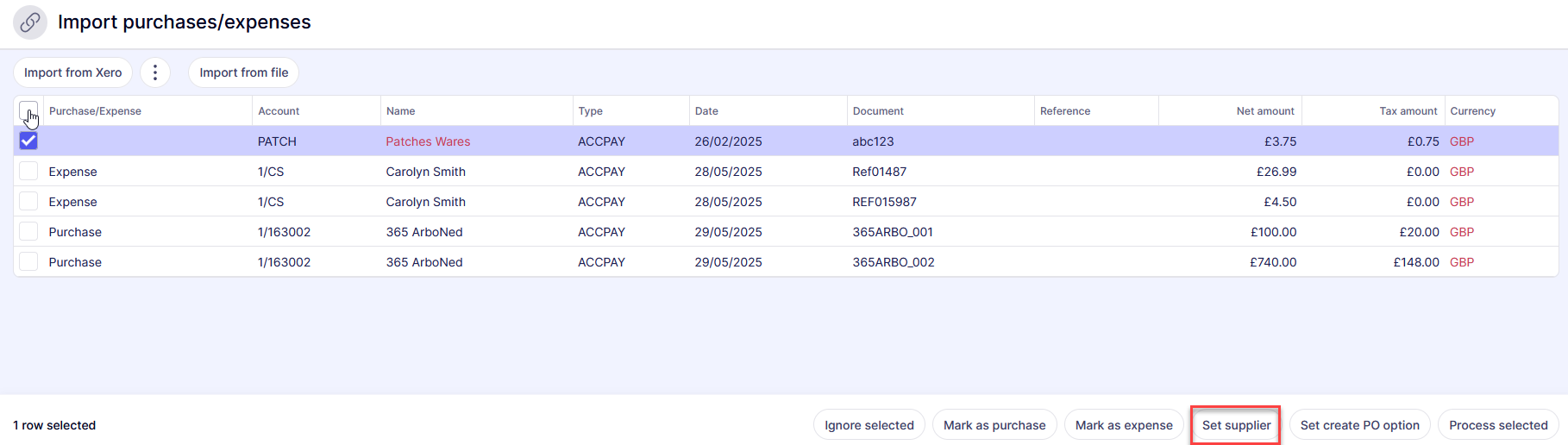1568x445 pixels.
Task: Toggle the select-all checkbox in header
Action: (28, 111)
